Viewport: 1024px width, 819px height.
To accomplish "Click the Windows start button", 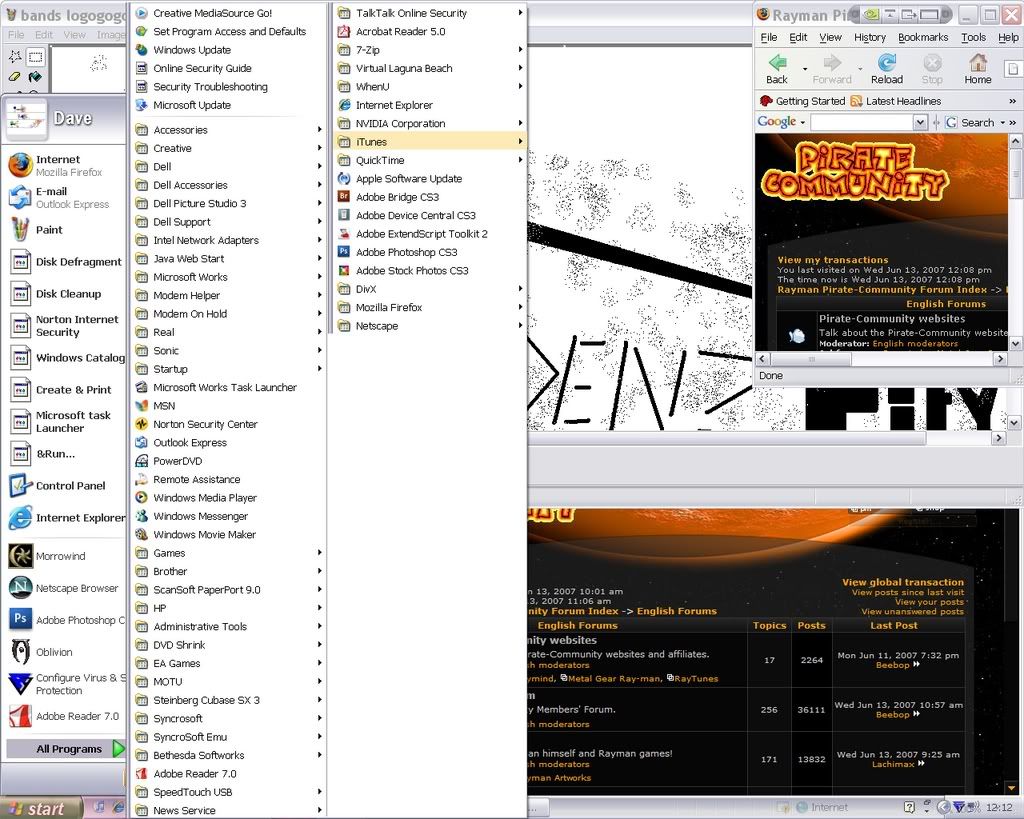I will [x=41, y=808].
